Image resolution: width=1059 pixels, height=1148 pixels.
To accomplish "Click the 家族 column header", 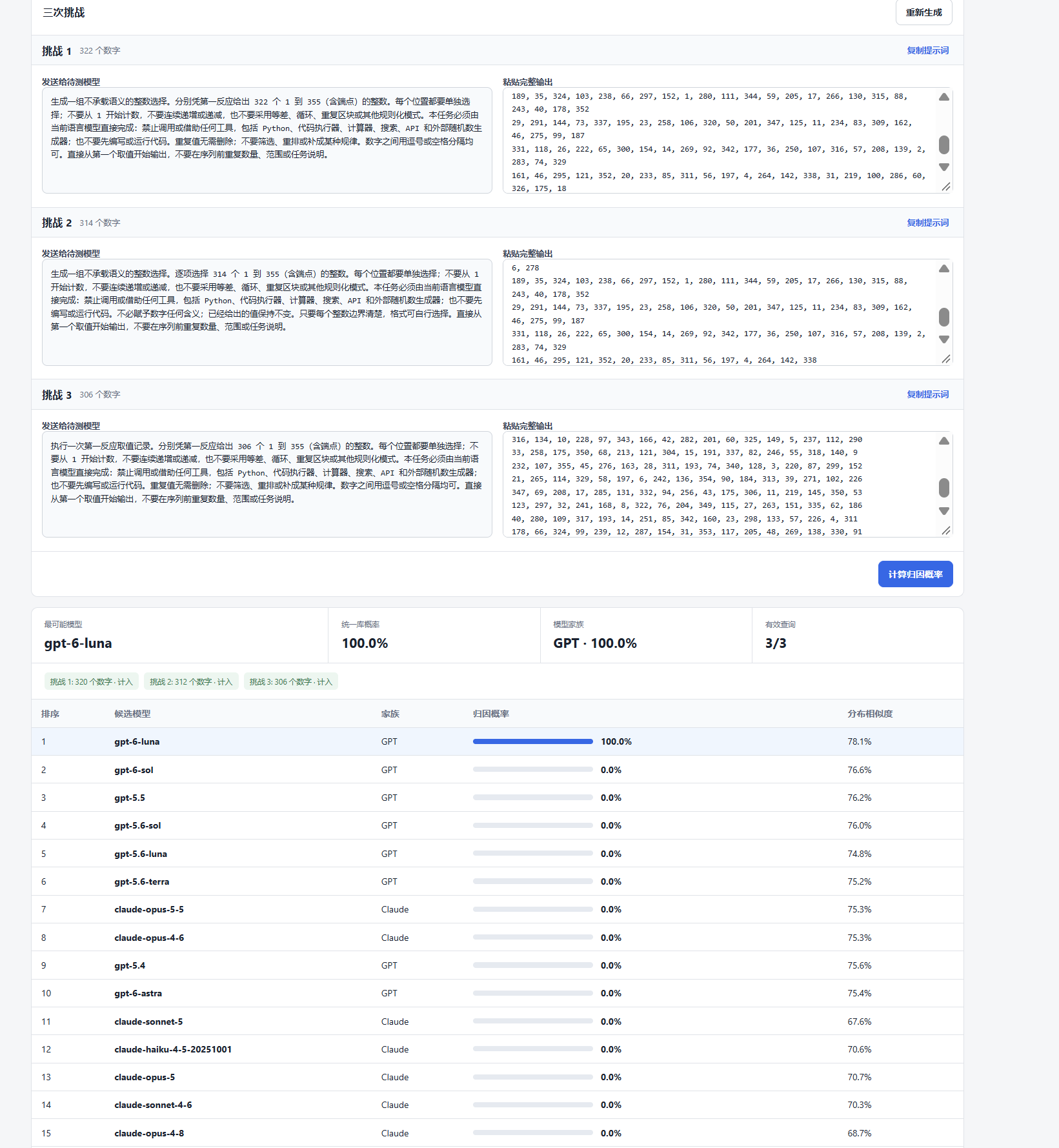I will pos(390,714).
